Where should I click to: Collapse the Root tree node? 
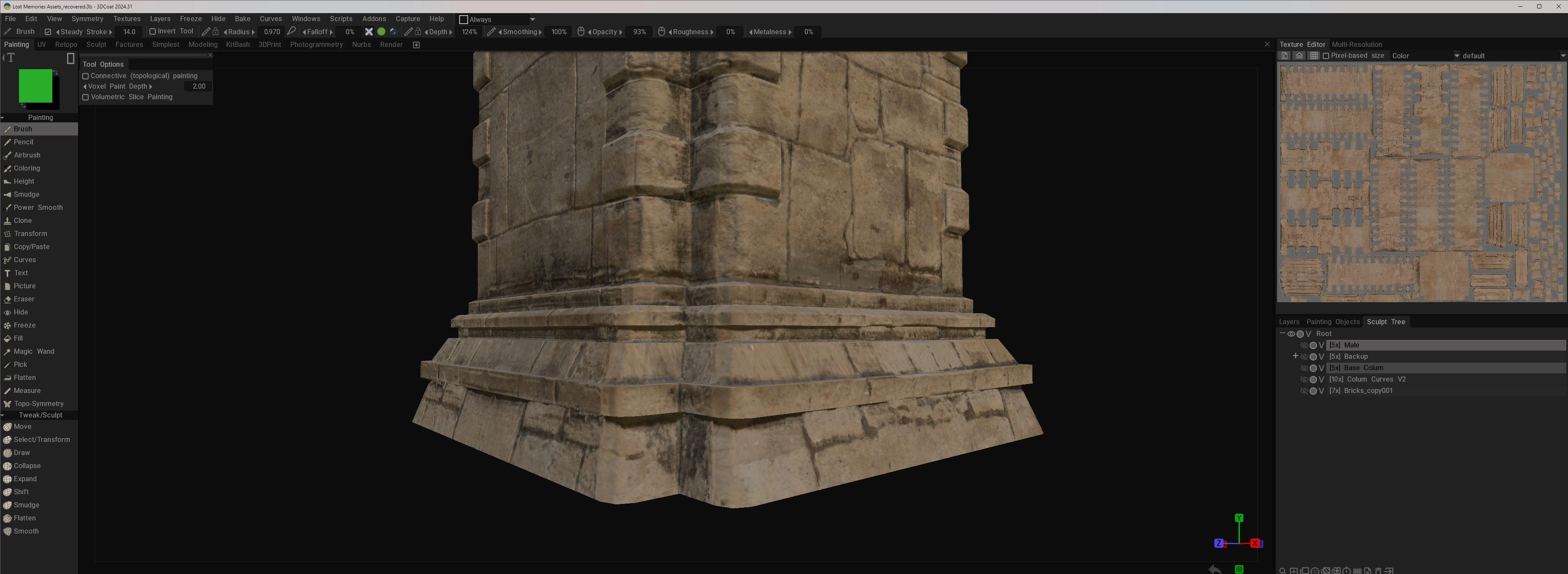pyautogui.click(x=1282, y=333)
